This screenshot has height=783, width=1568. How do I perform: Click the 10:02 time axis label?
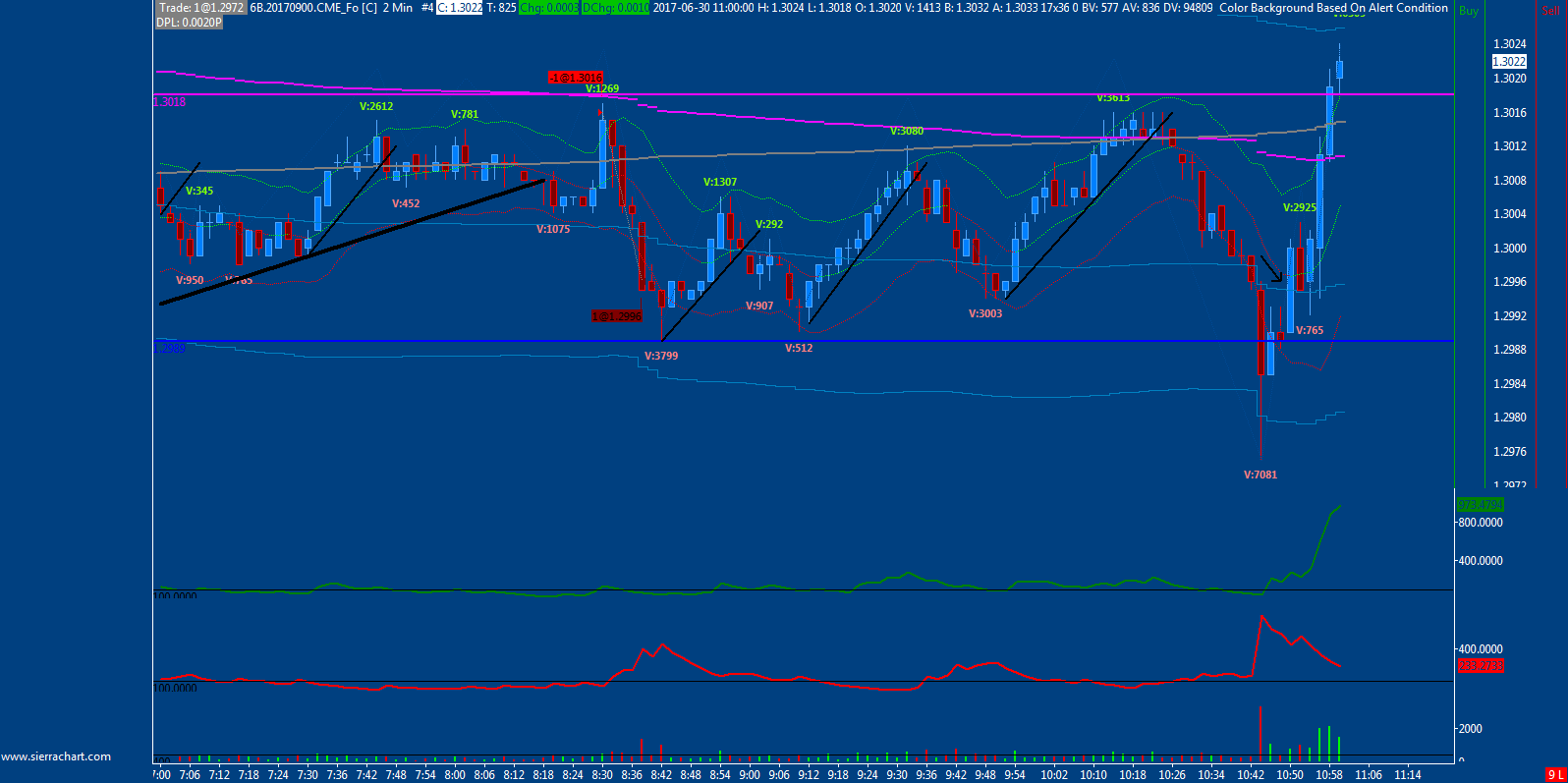[x=1054, y=775]
